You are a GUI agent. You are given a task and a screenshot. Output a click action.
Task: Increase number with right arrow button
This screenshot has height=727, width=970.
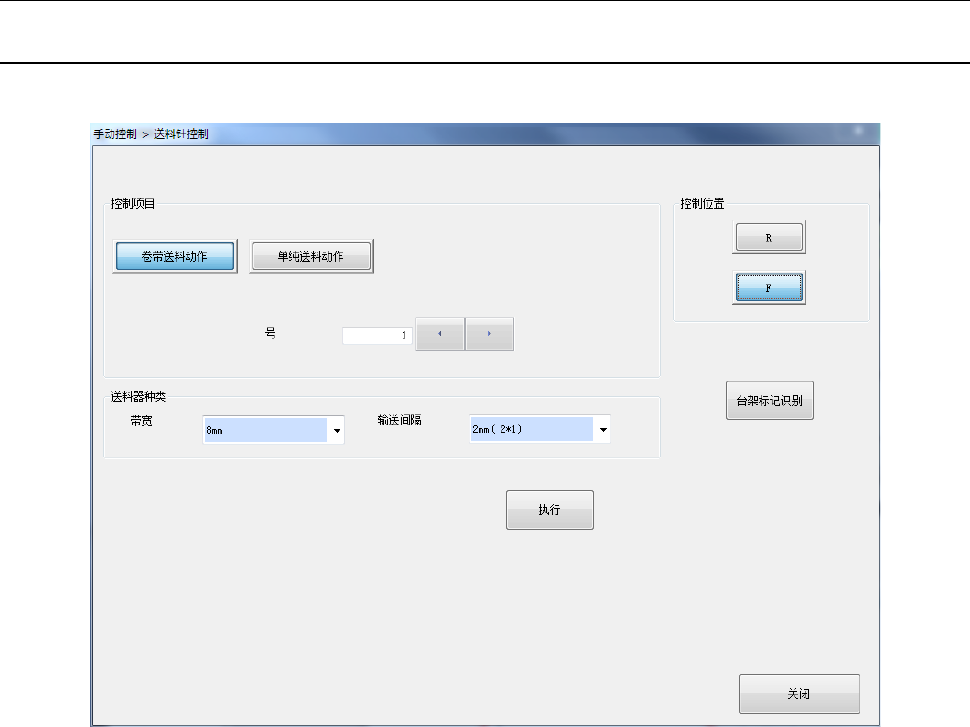[489, 334]
